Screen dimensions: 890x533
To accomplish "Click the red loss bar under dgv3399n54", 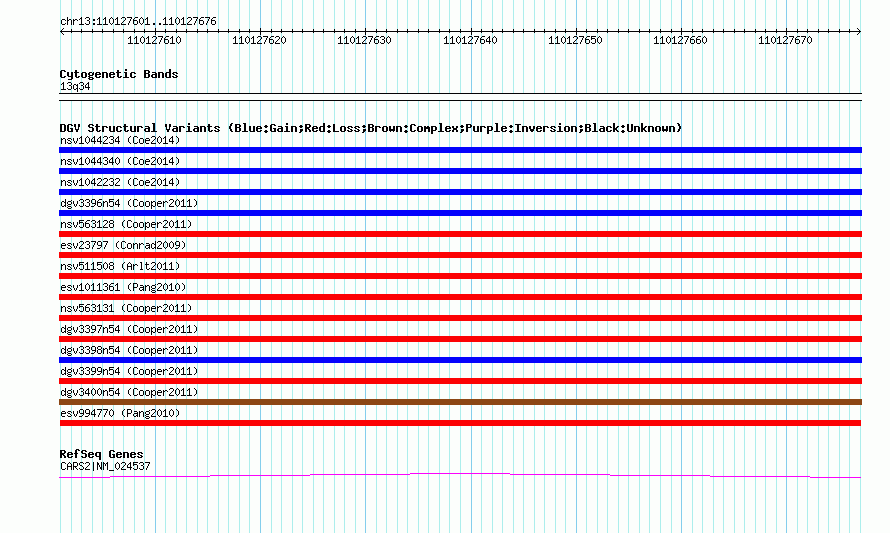I will 460,381.
